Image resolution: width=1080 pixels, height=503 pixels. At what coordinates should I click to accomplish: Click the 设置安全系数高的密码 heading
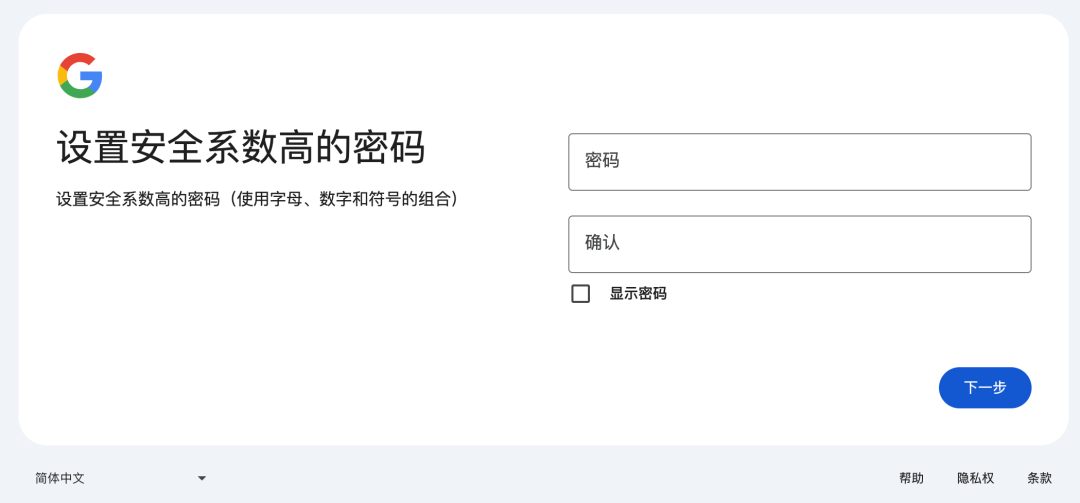click(x=241, y=148)
